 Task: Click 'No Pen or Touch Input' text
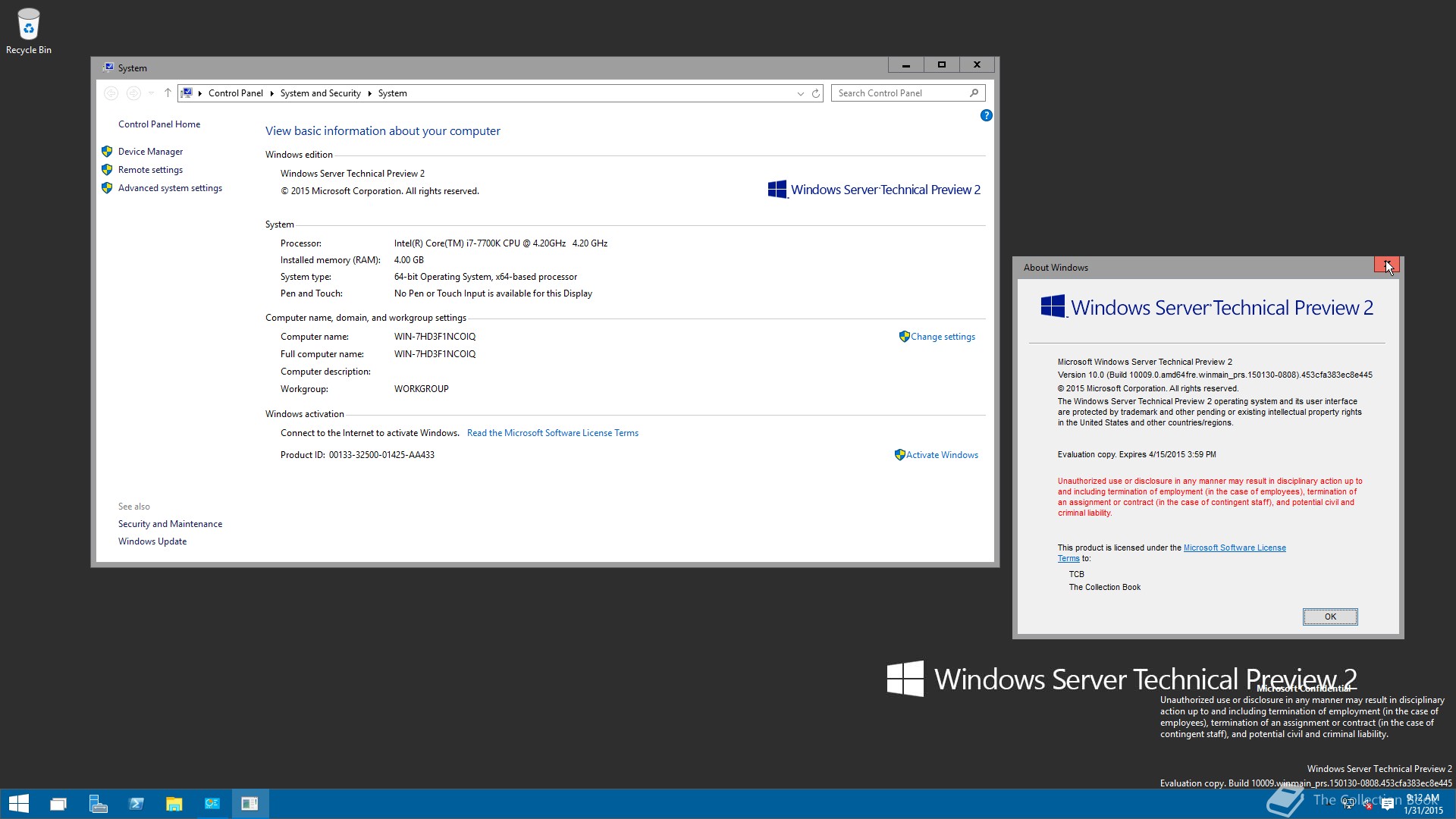pos(493,293)
